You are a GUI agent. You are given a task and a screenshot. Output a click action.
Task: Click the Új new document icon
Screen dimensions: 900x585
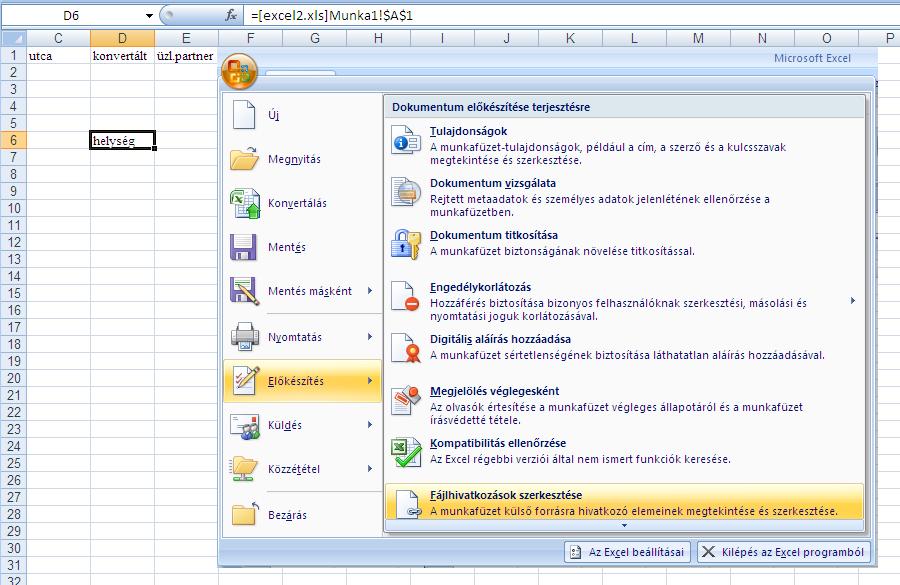pyautogui.click(x=244, y=114)
